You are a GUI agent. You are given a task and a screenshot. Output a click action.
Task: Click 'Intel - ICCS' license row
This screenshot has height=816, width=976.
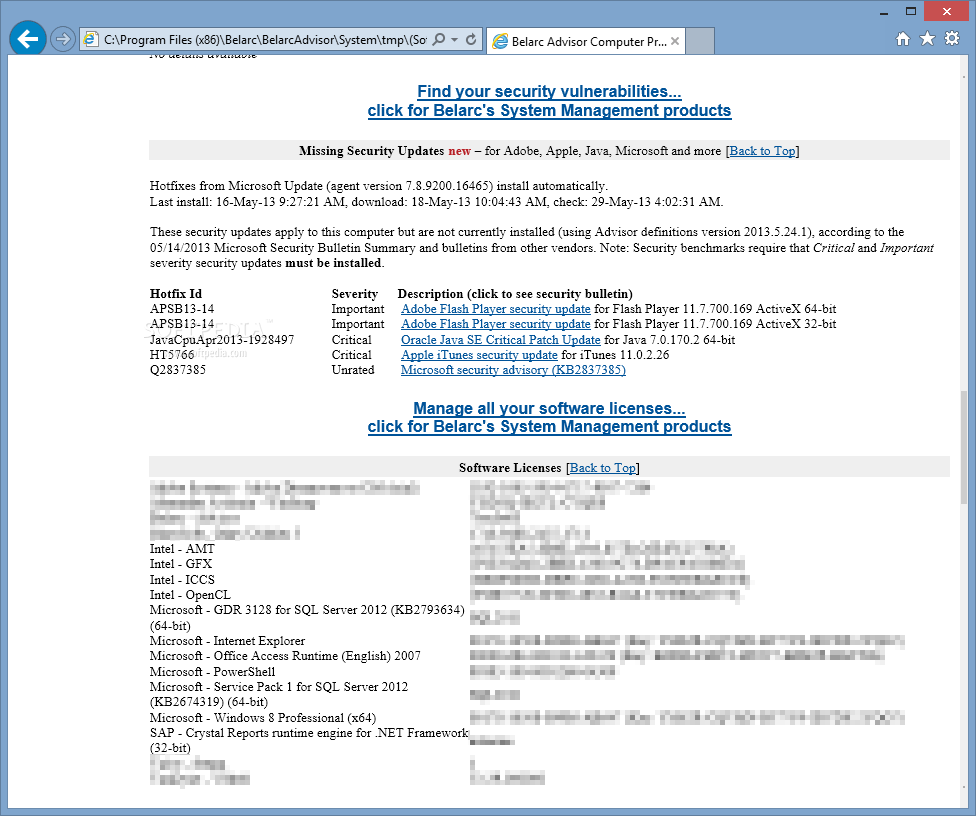tap(182, 579)
